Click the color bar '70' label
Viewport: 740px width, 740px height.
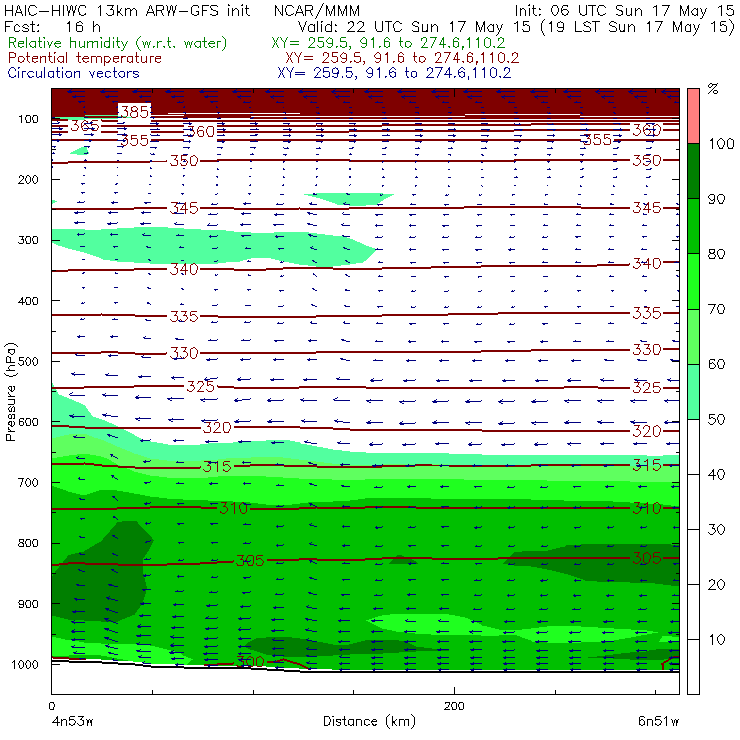[x=716, y=309]
